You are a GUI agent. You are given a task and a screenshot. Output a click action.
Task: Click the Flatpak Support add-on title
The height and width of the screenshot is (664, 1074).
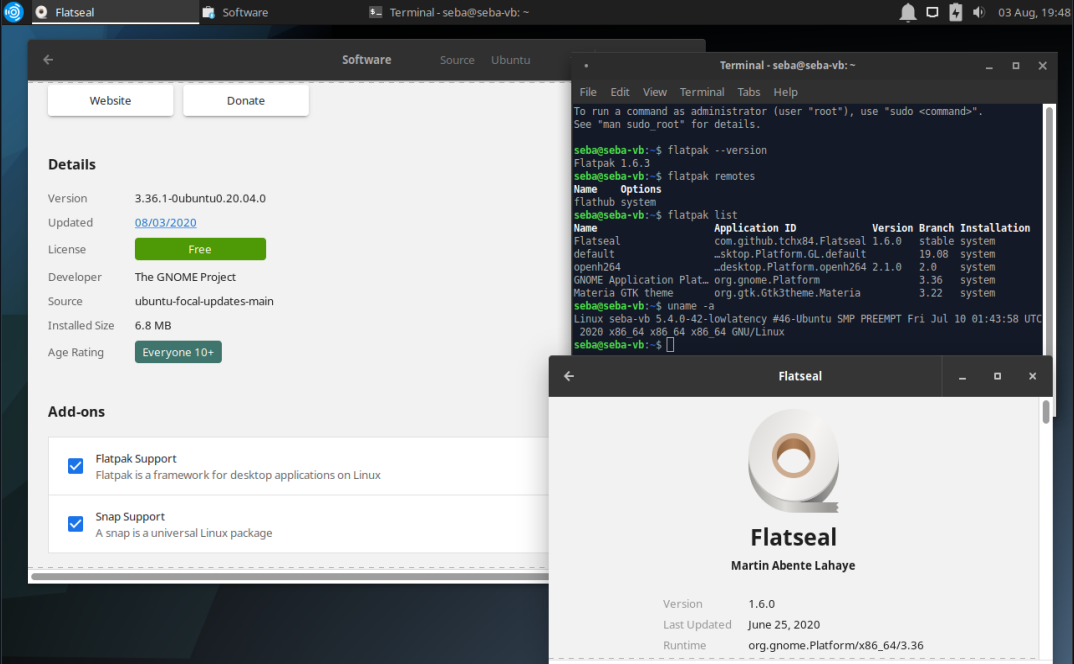(x=136, y=458)
